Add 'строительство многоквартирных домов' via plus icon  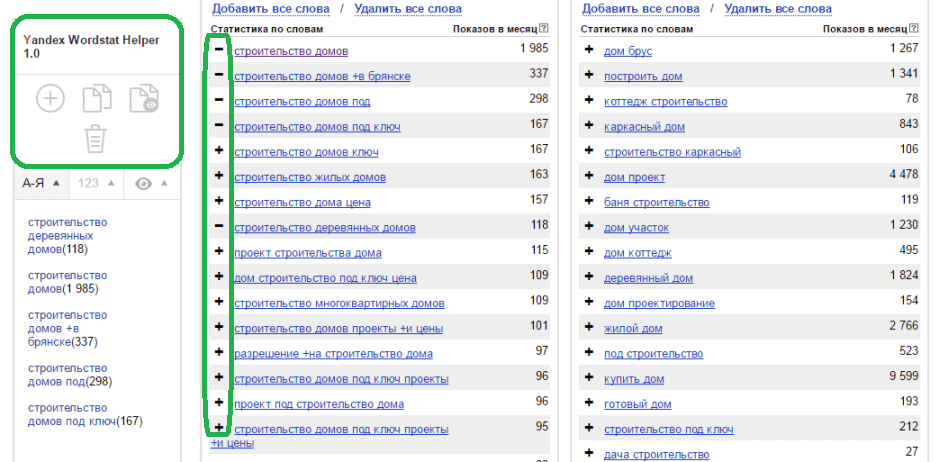[219, 301]
